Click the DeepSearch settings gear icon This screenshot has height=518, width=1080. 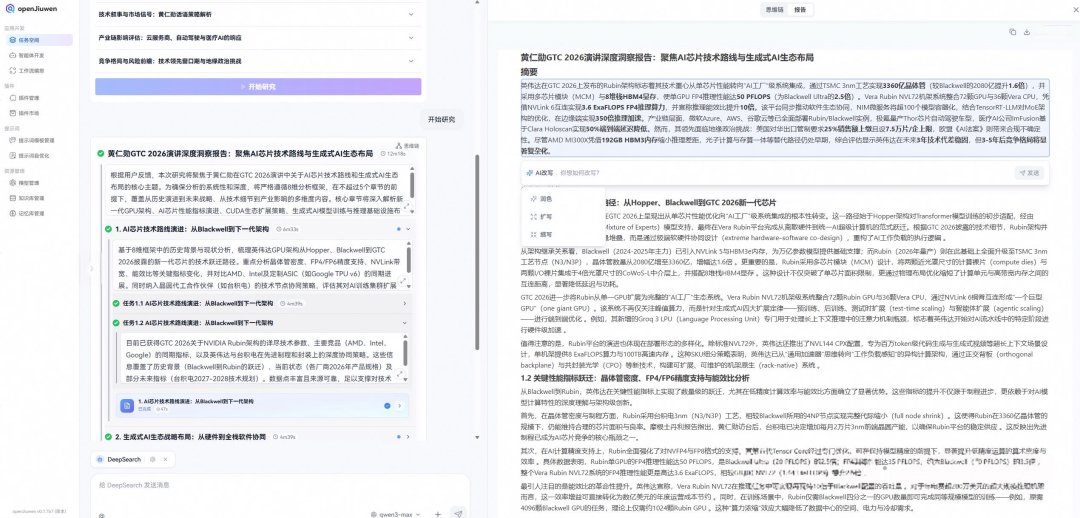[x=153, y=459]
